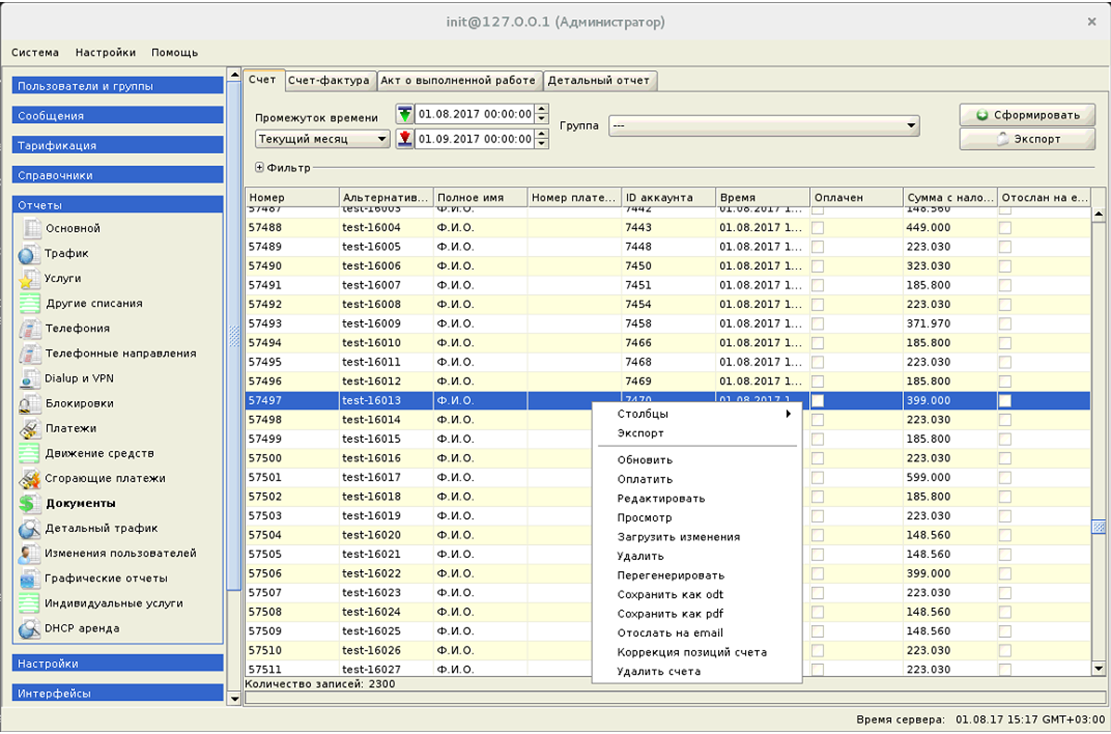The image size is (1111, 734).
Task: Expand the Справочники sidebar section
Action: [118, 175]
